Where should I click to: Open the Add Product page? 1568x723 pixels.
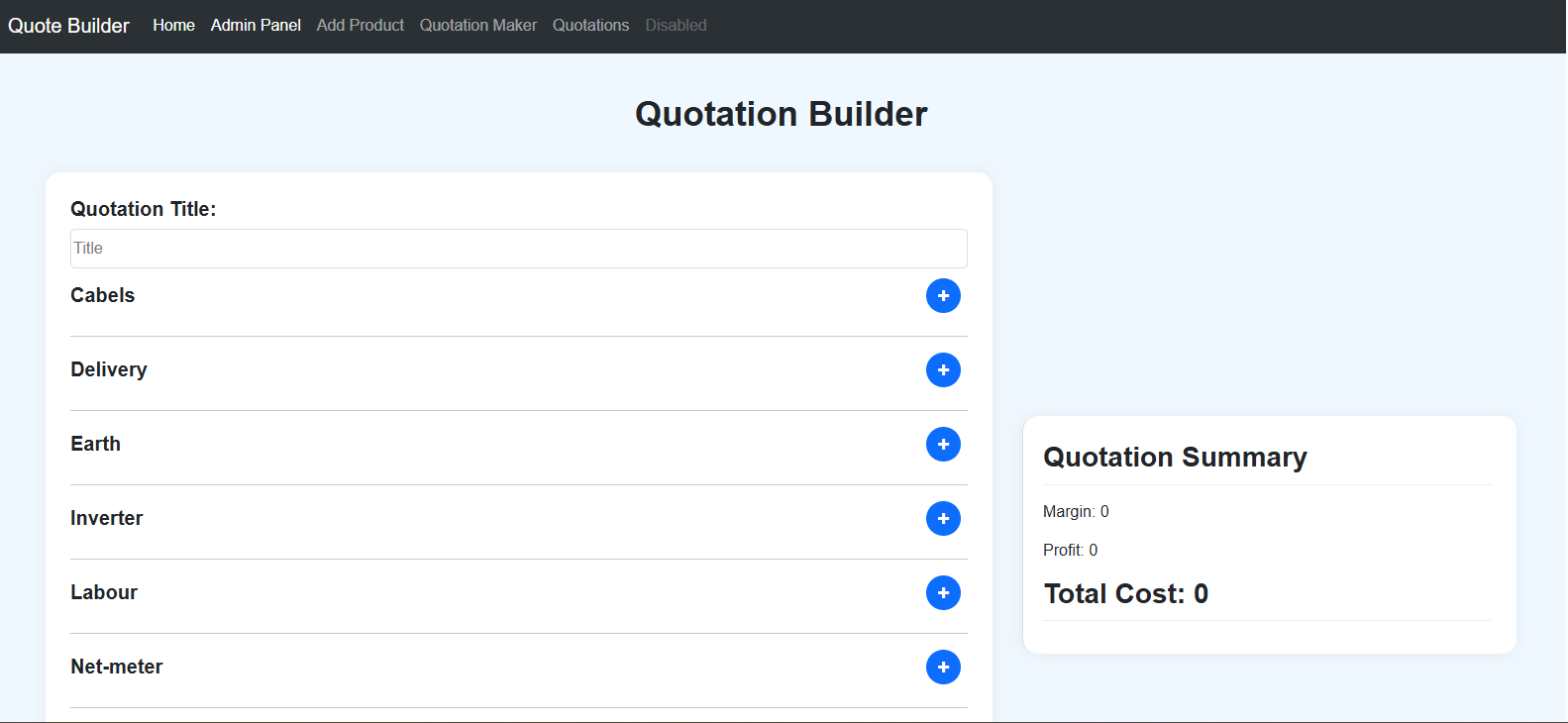pos(360,26)
